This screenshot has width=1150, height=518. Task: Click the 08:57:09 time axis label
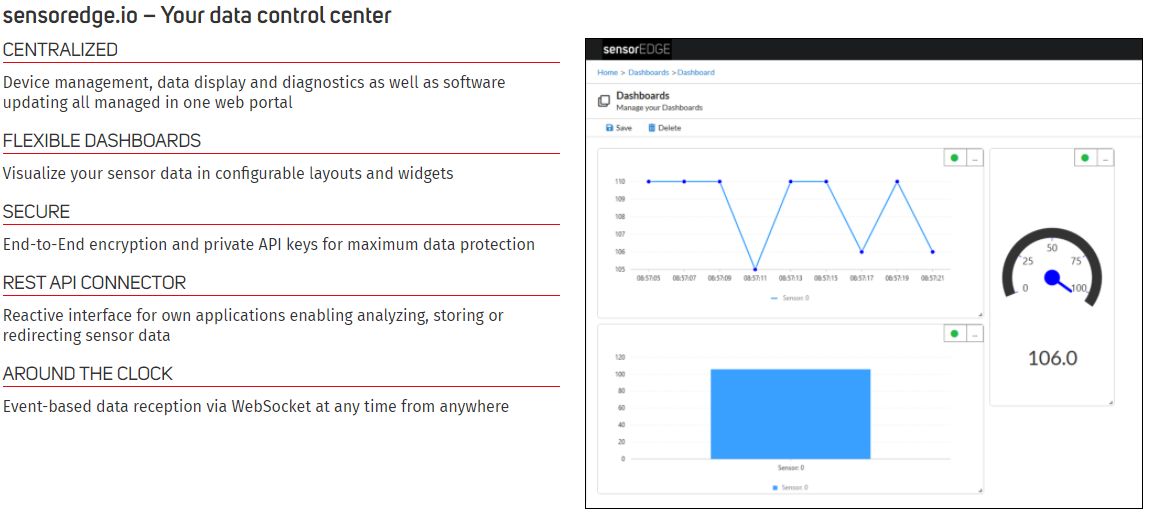coord(719,279)
